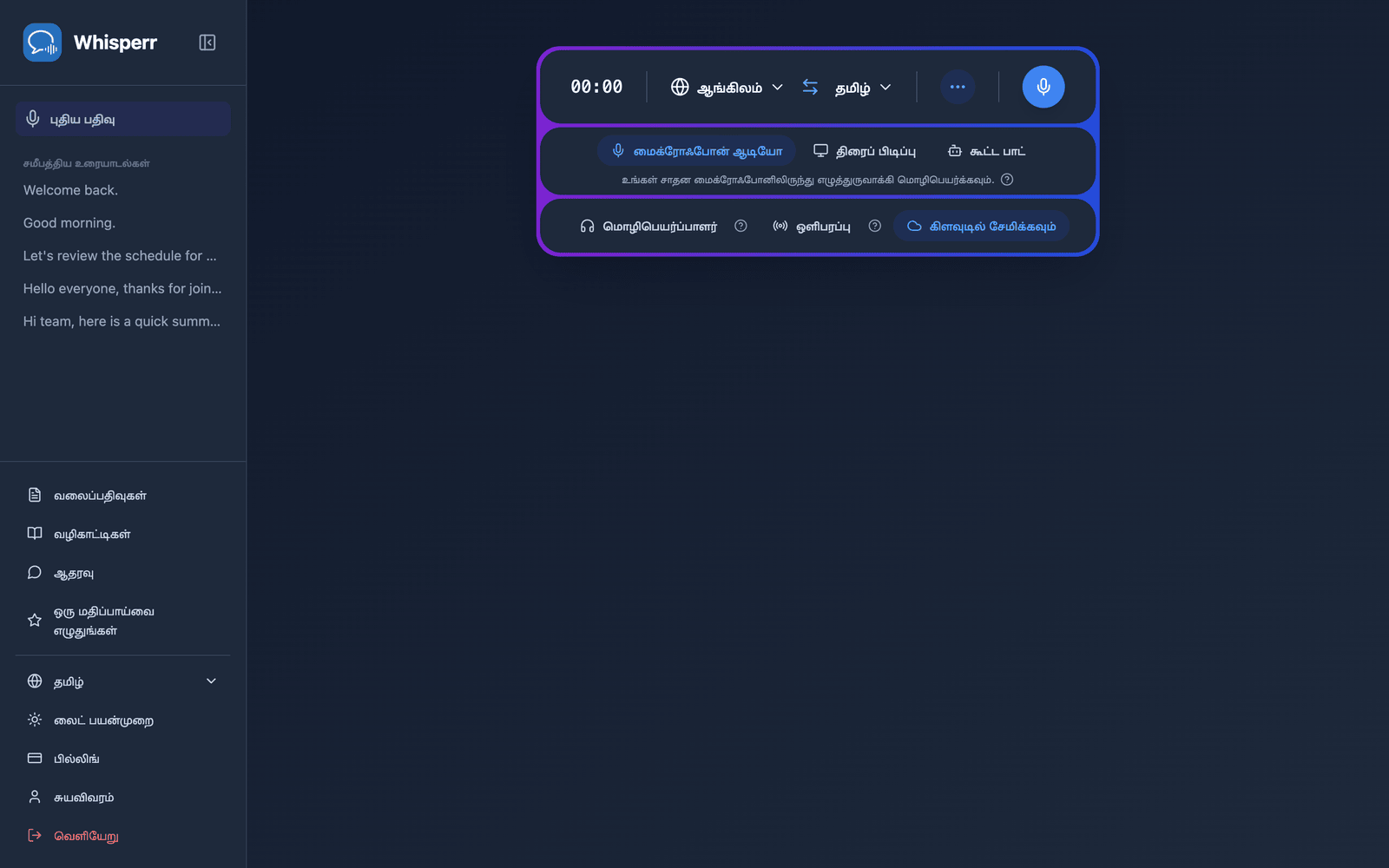
Task: Select மைக்ரோஃபோன் ஆடியோ source tab
Action: 696,151
